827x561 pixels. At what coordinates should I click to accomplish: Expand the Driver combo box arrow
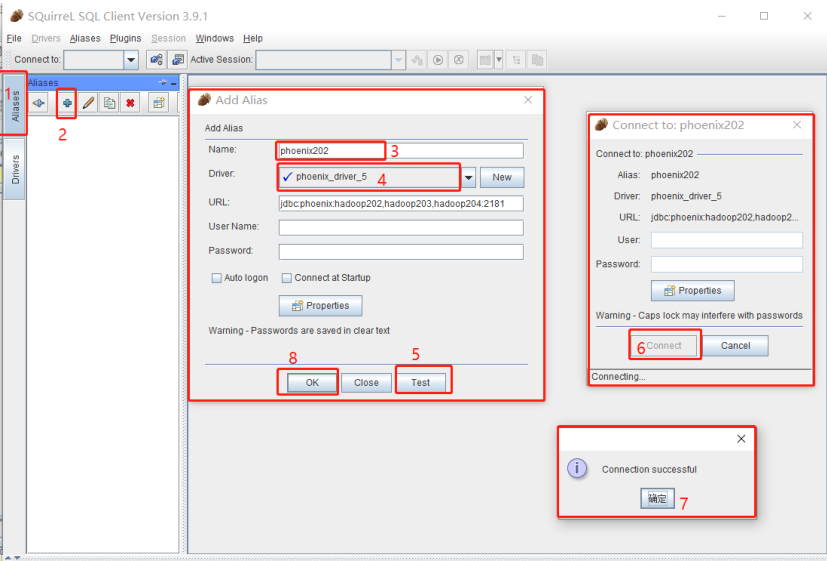[x=468, y=178]
